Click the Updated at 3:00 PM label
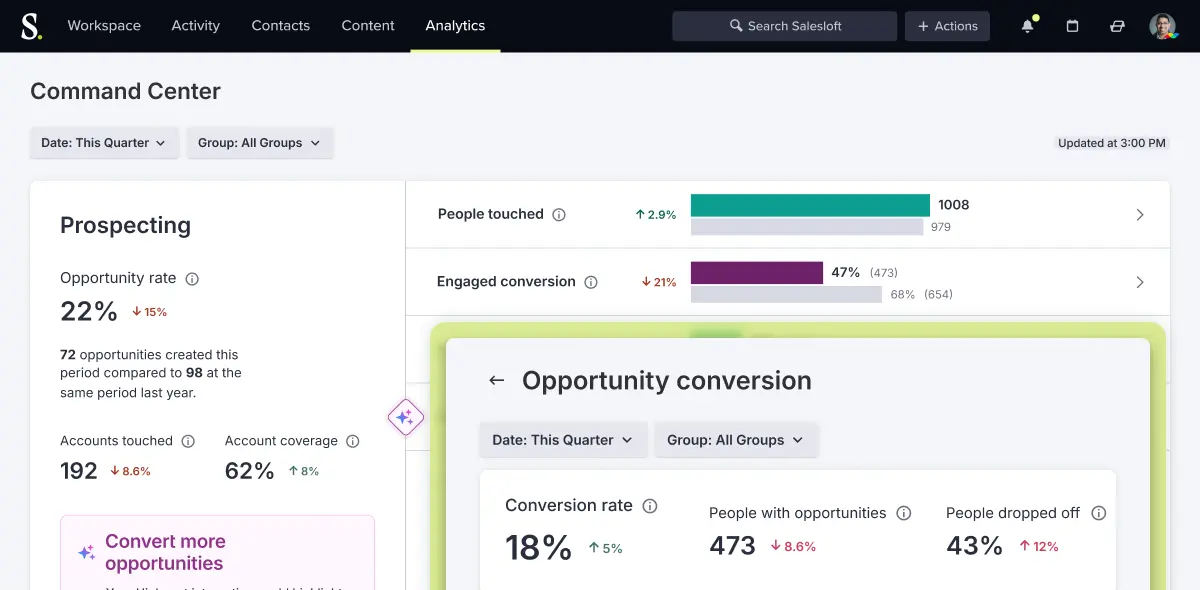The width and height of the screenshot is (1200, 590). pos(1112,143)
